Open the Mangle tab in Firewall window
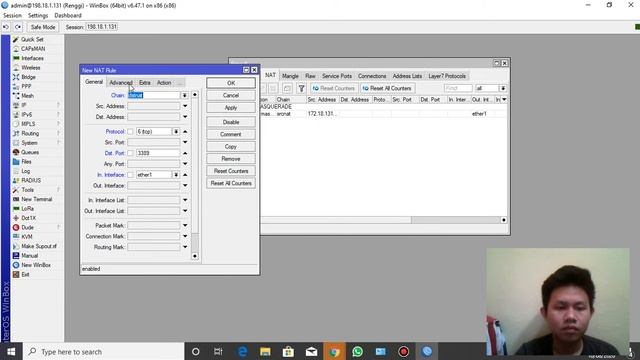This screenshot has width=640, height=360. 290,76
